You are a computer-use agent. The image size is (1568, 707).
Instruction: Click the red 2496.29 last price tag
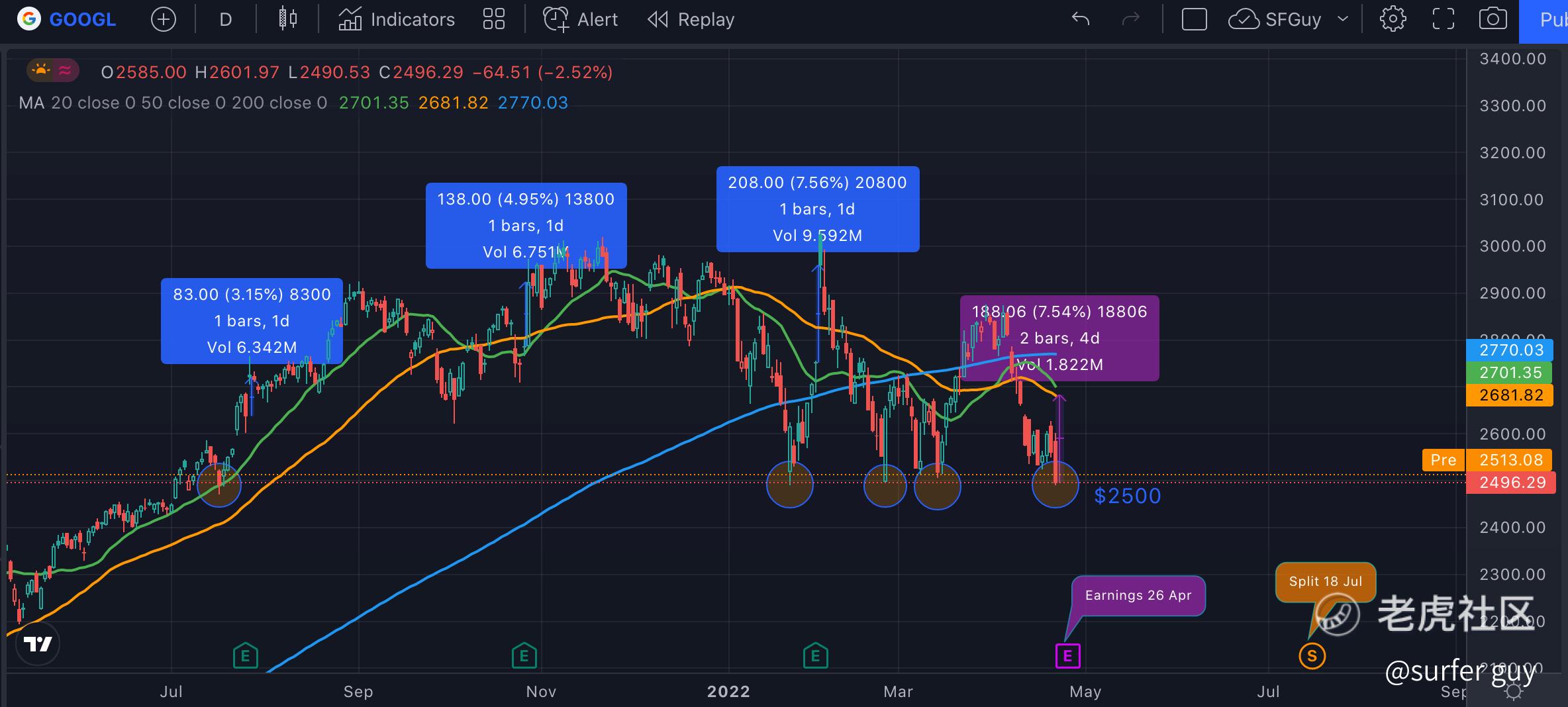pos(1511,483)
